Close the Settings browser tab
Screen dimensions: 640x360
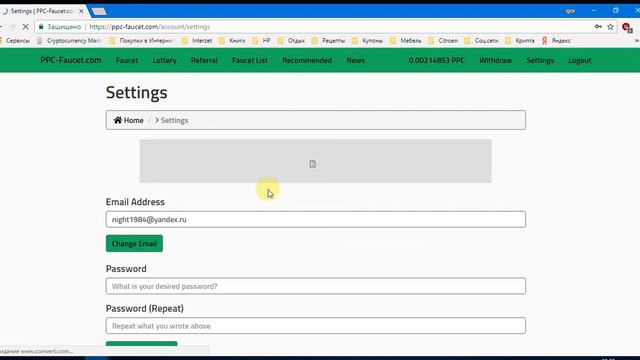(81, 11)
